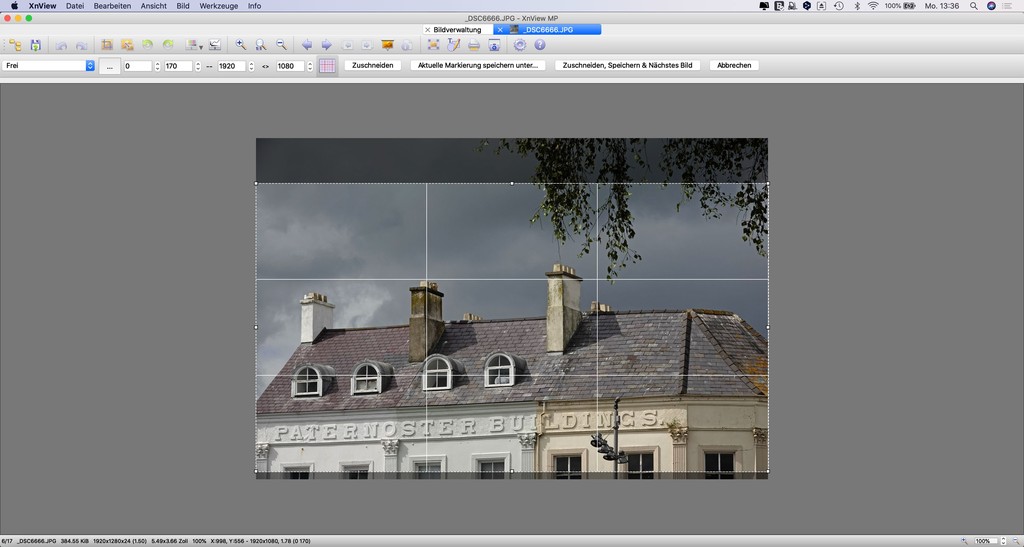Click the width field showing 1920
Image resolution: width=1024 pixels, height=547 pixels.
[232, 66]
